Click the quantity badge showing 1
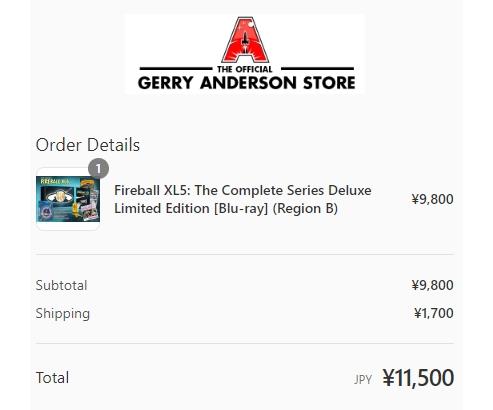The width and height of the screenshot is (493, 410). click(98, 169)
